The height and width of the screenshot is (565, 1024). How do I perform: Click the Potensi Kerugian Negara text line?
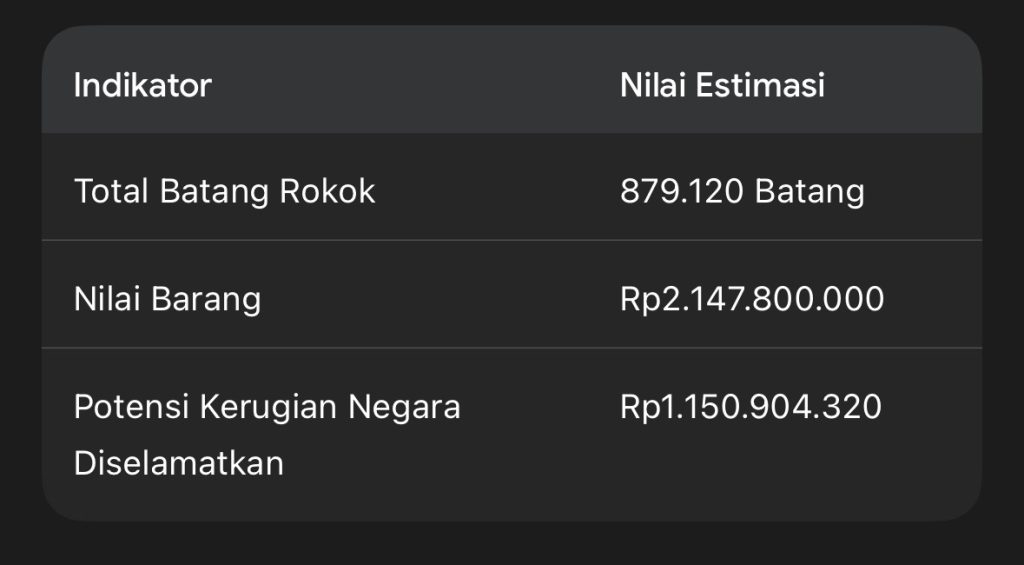click(x=267, y=407)
